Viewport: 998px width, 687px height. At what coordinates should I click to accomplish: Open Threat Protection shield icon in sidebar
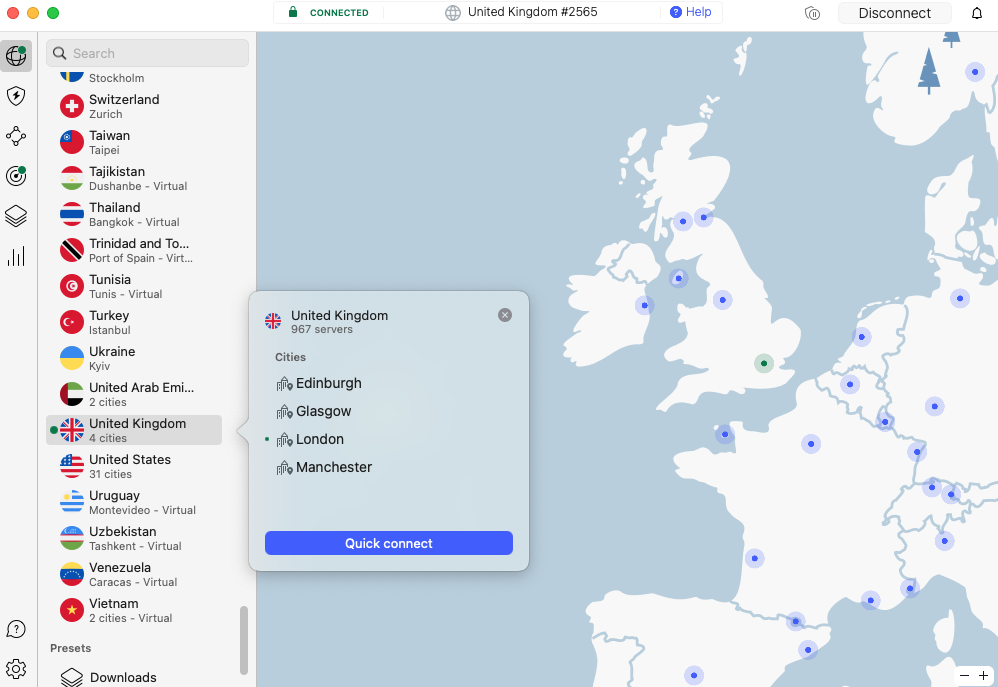(x=16, y=96)
